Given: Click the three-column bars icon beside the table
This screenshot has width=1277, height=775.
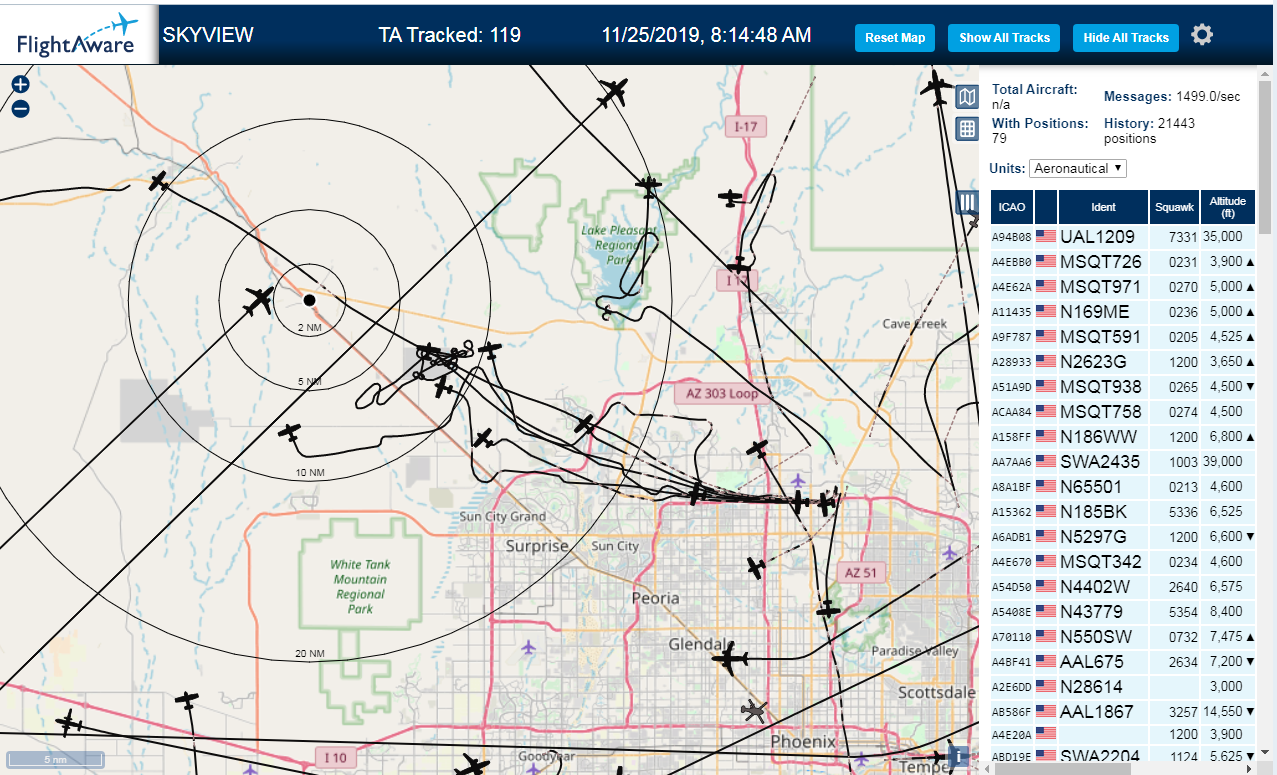Looking at the screenshot, I should pyautogui.click(x=967, y=202).
